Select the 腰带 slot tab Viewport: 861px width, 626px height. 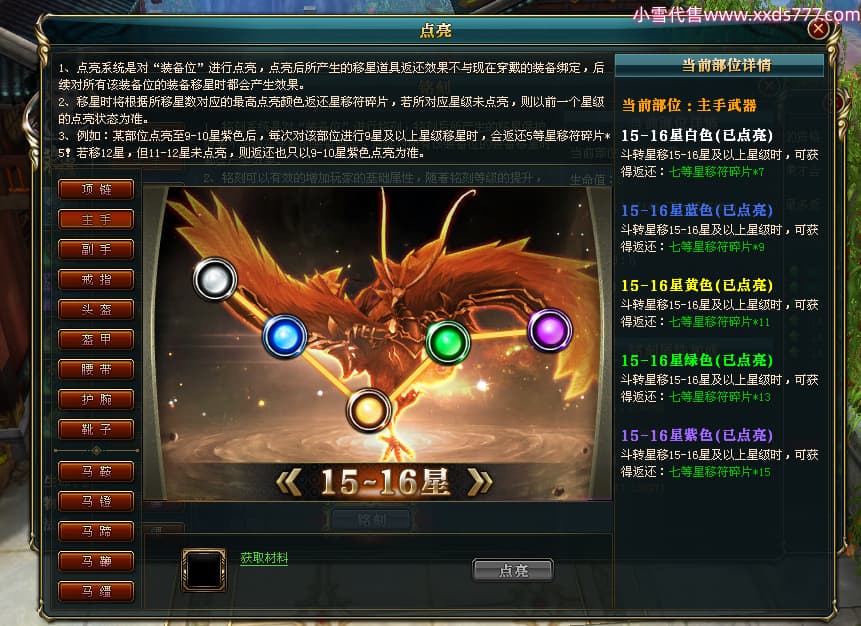pos(96,369)
